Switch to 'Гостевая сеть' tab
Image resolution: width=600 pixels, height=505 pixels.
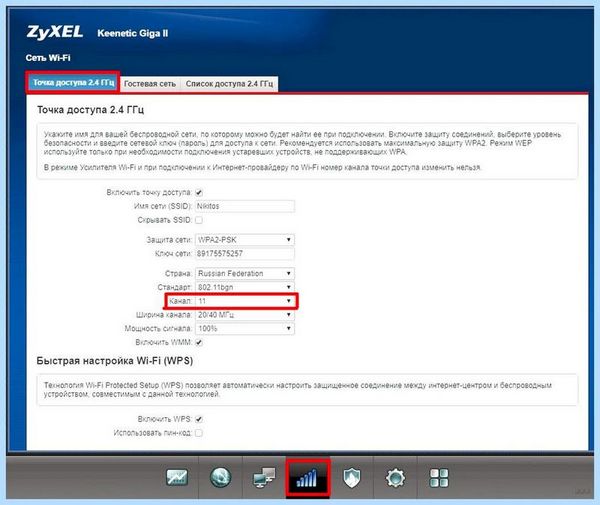click(150, 84)
